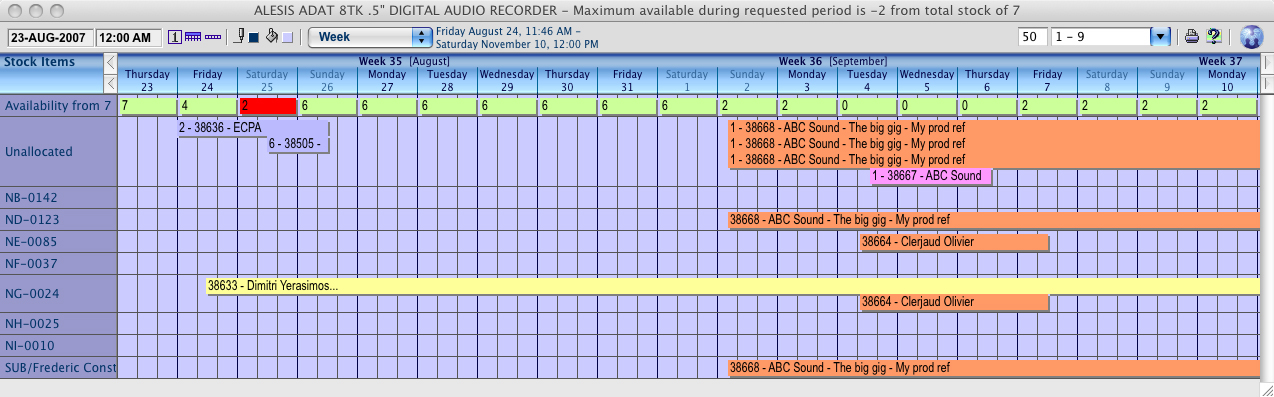Select the pen color tool icon
Viewport: 1274px width, 397px height.
pos(240,37)
